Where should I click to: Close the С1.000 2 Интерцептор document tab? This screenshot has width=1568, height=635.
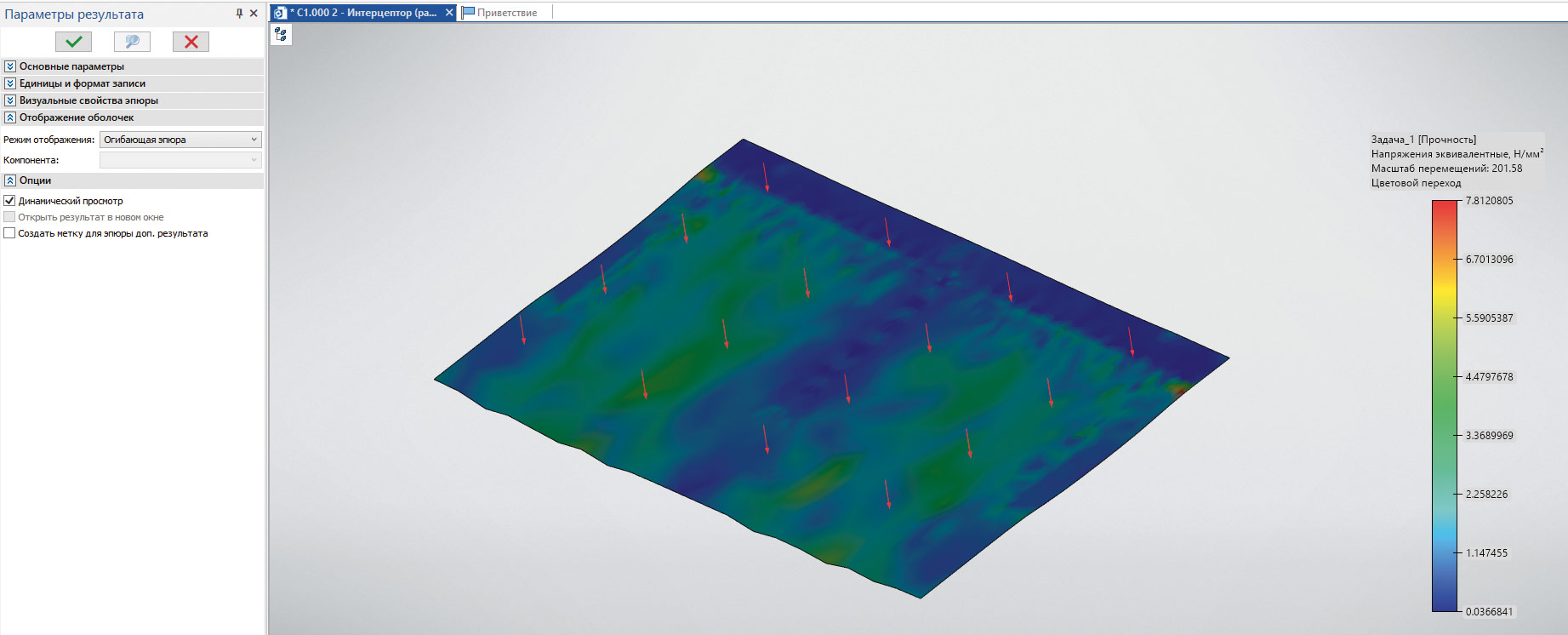point(449,13)
